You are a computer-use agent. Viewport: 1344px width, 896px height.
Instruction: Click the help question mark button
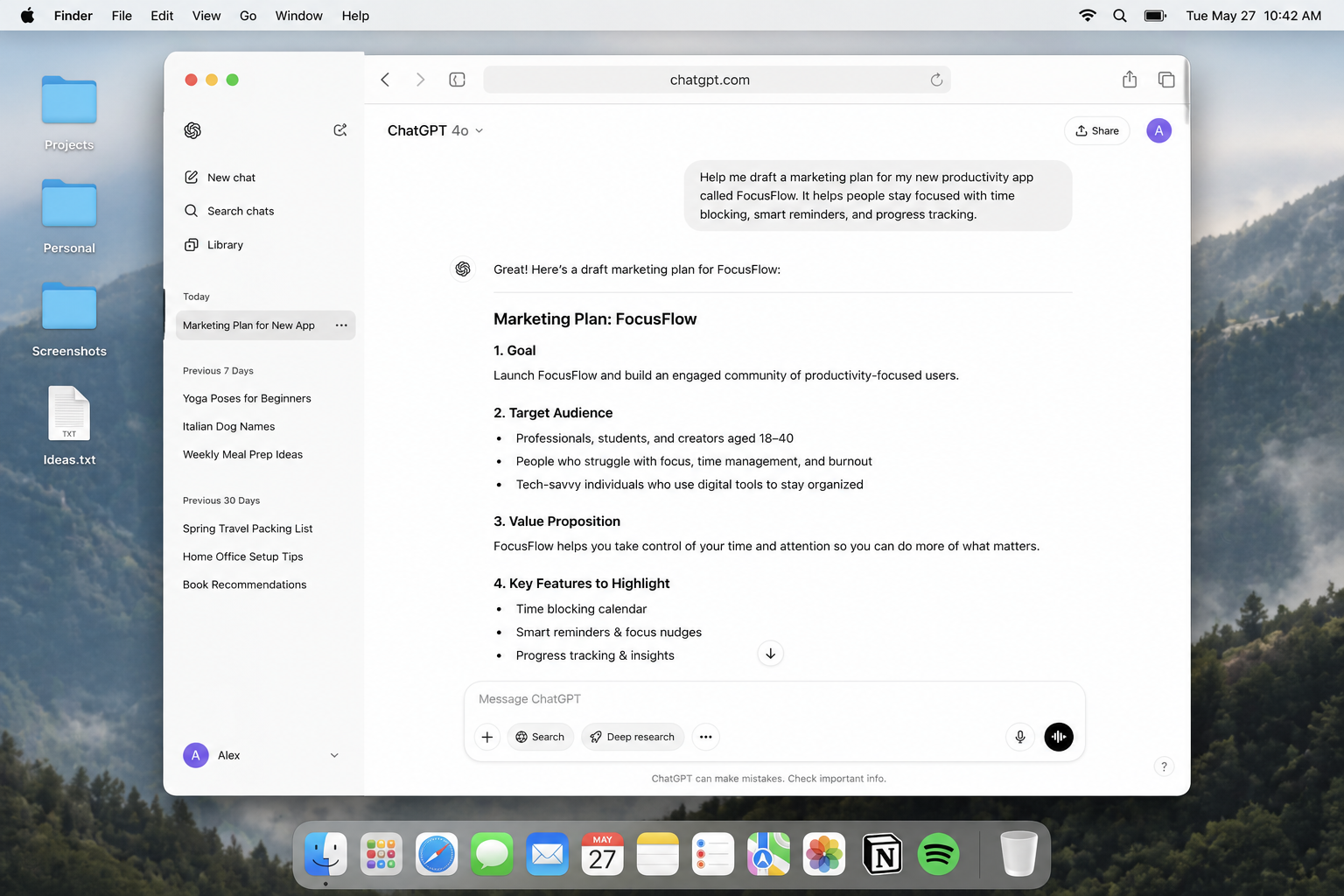[1164, 766]
